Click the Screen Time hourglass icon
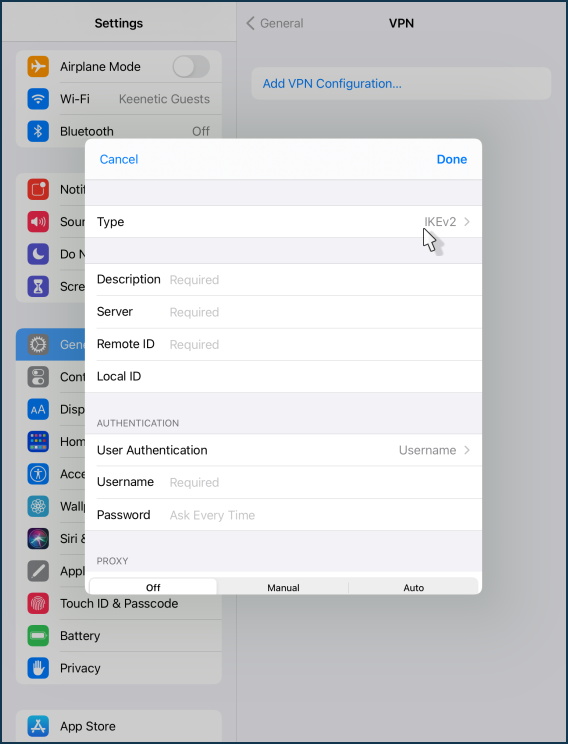The width and height of the screenshot is (568, 744). (x=38, y=286)
